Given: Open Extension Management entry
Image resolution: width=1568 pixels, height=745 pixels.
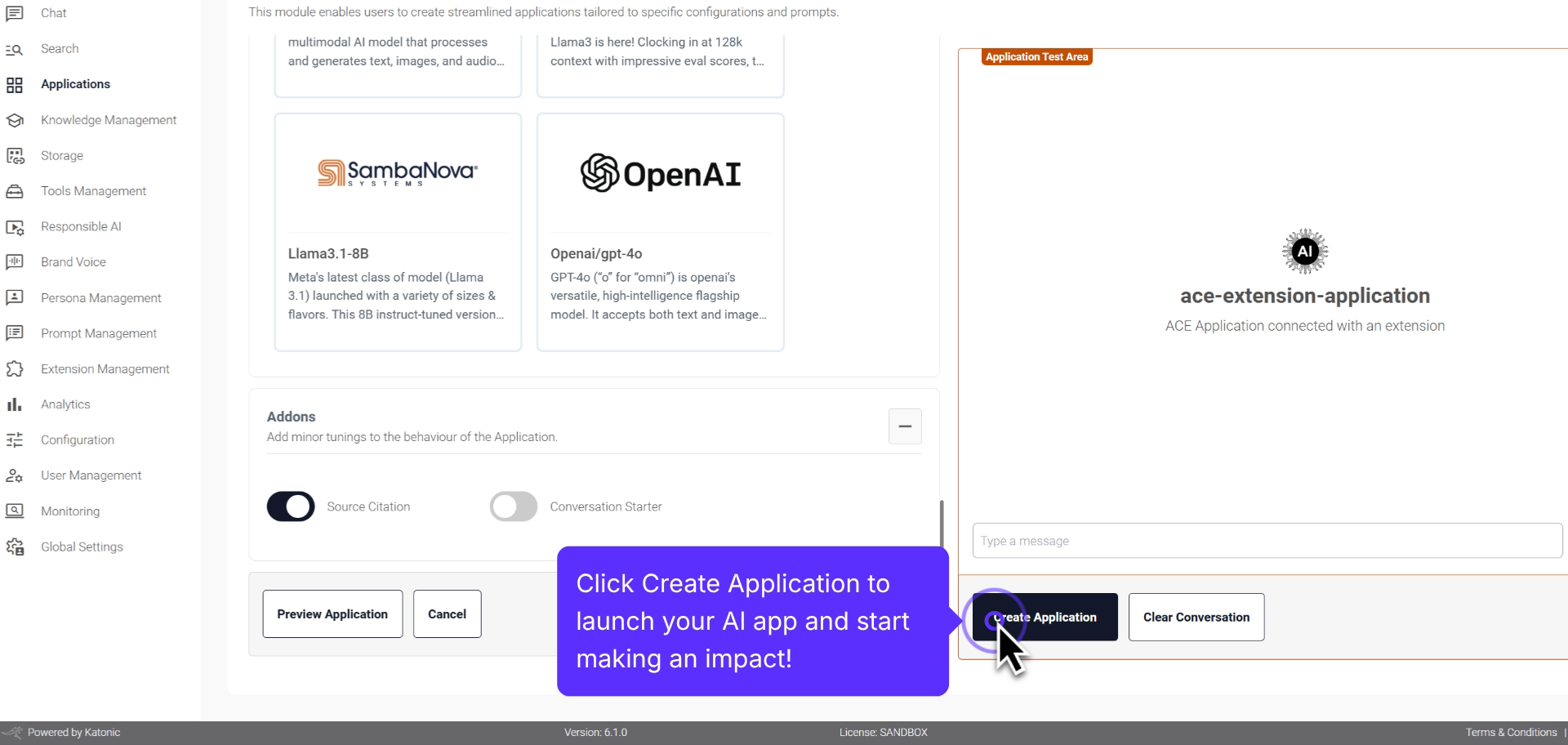Looking at the screenshot, I should (16, 368).
